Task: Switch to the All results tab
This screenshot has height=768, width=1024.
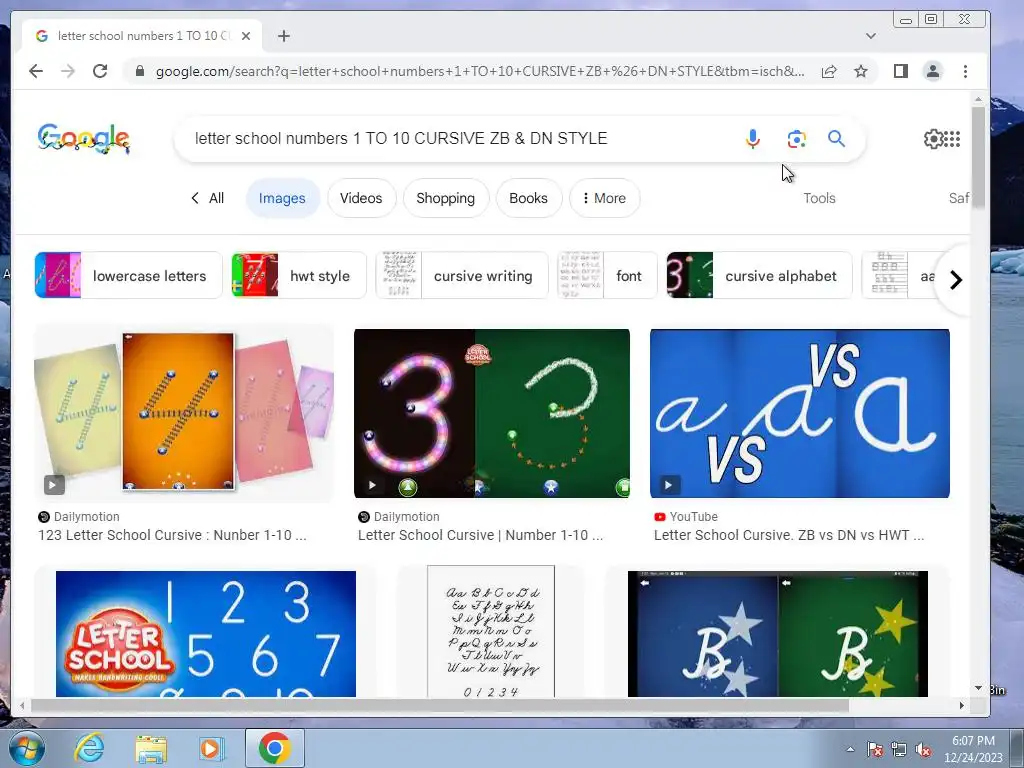Action: 208,198
